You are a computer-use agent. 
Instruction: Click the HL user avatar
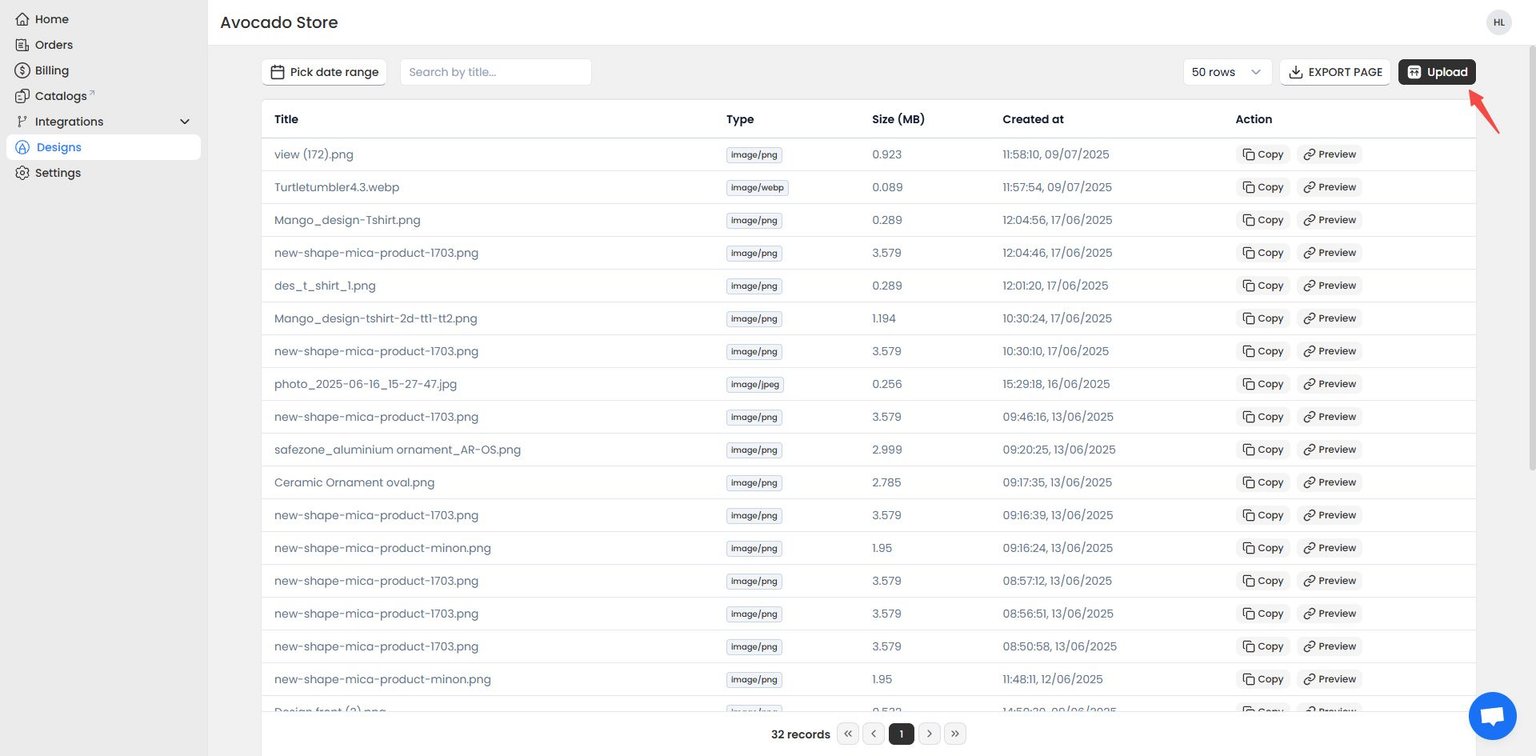(1499, 22)
